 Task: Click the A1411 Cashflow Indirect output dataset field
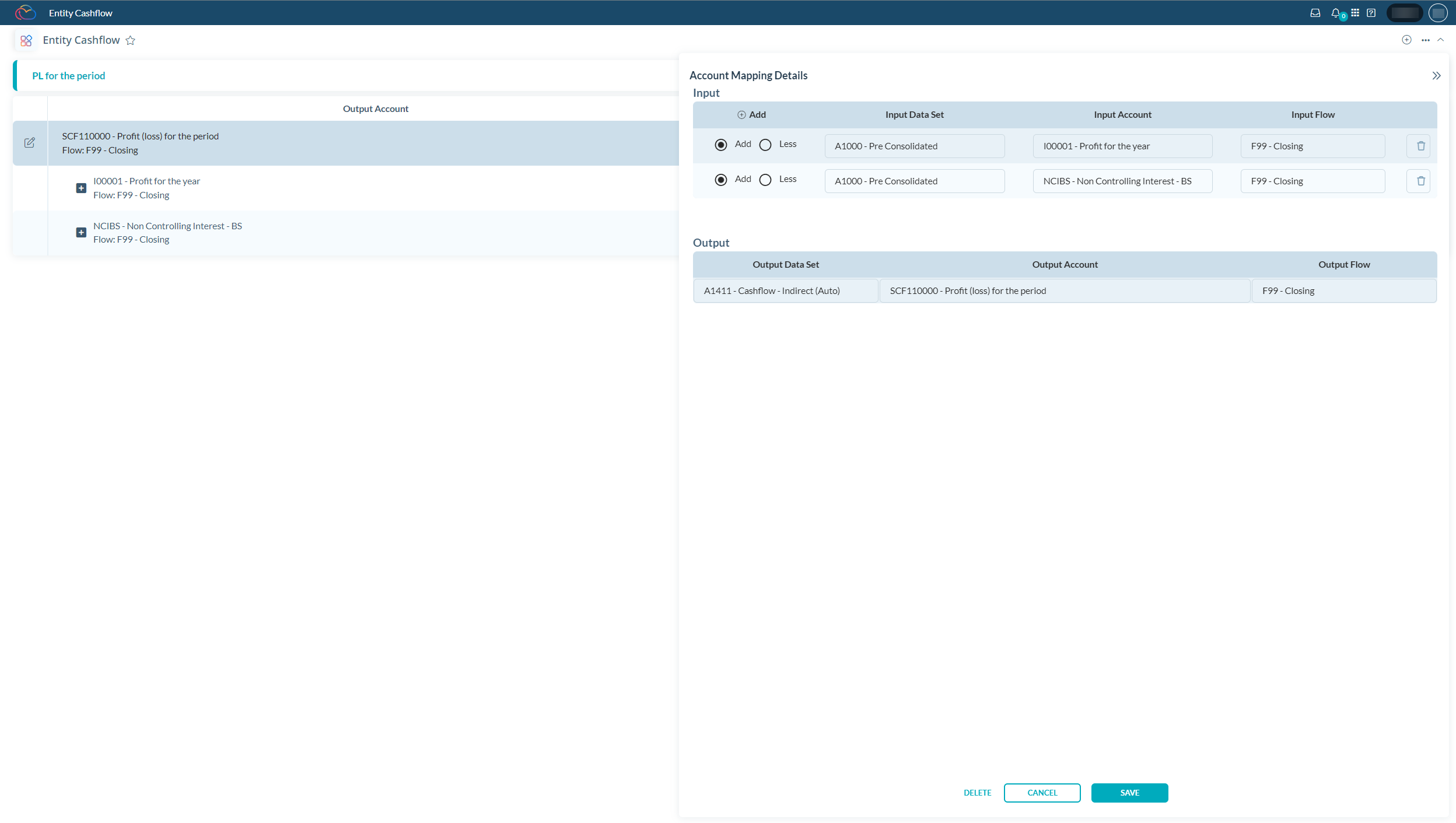(785, 290)
